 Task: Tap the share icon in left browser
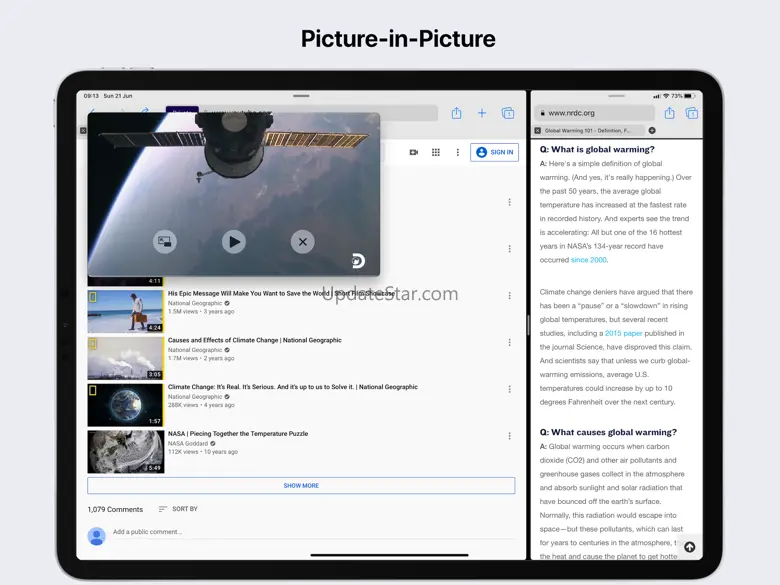click(456, 114)
